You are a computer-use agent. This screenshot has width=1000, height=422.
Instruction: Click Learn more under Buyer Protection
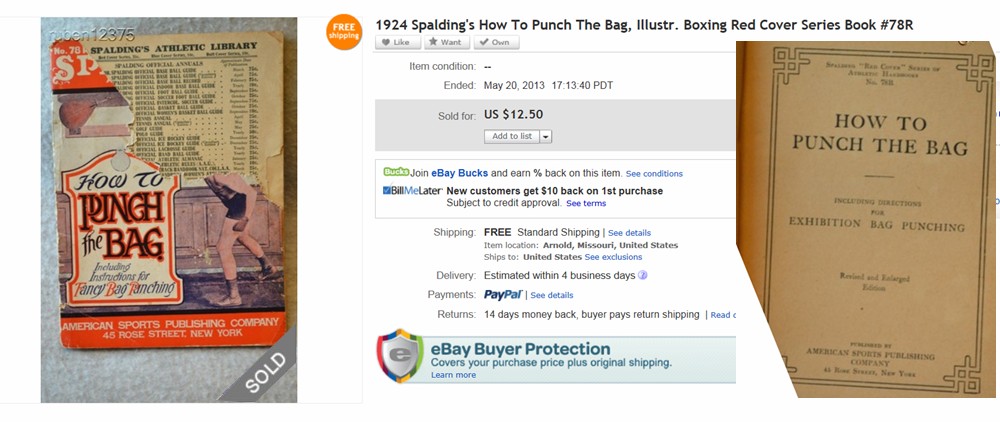click(453, 375)
